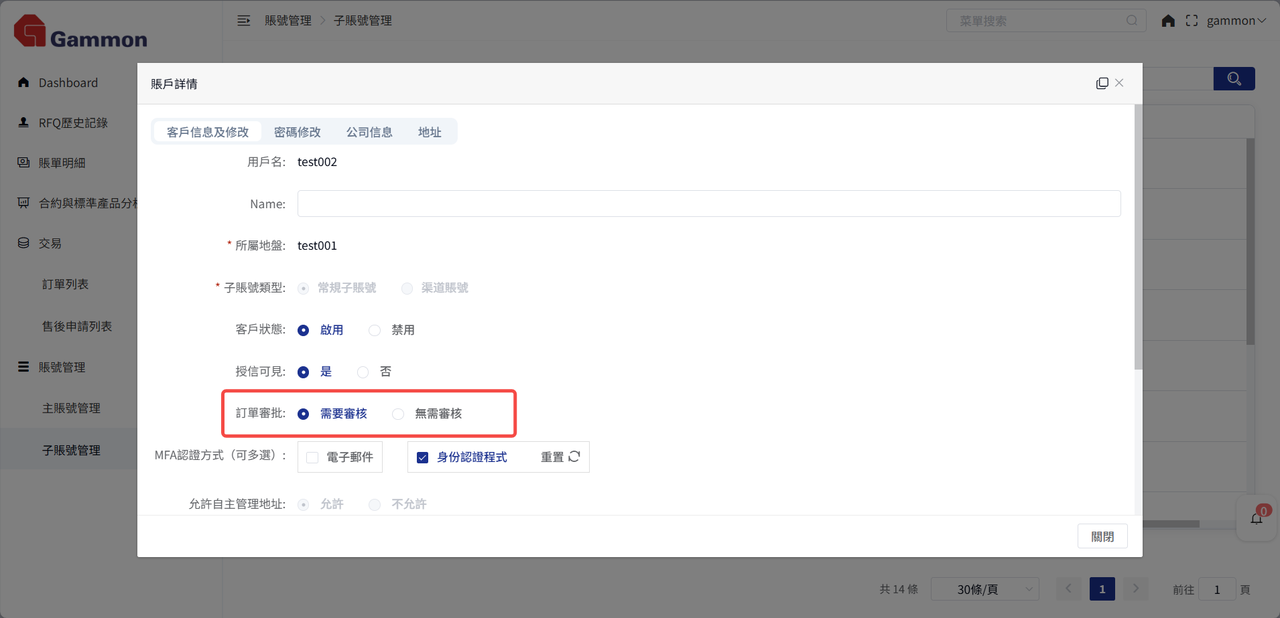This screenshot has width=1280, height=618.
Task: Check the 電子郵件 MFA checkbox
Action: click(x=313, y=458)
